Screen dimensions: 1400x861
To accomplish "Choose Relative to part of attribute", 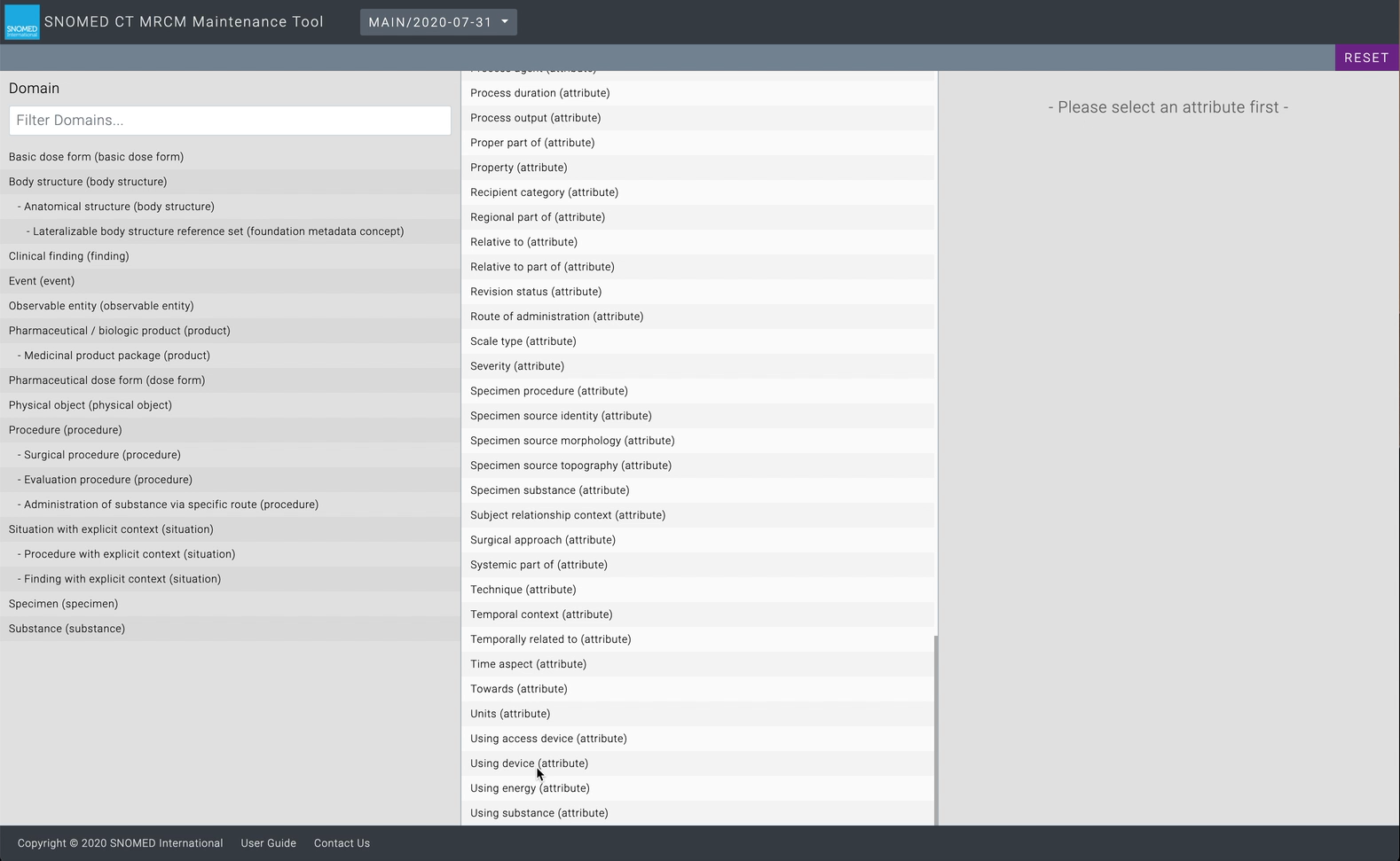I will coord(697,267).
